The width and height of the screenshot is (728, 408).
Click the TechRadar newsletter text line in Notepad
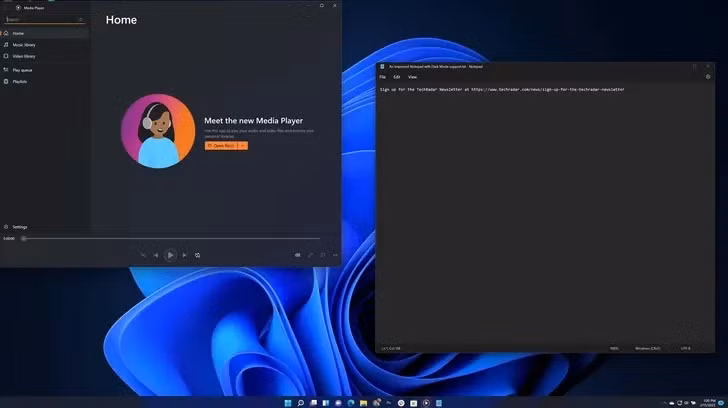[502, 90]
